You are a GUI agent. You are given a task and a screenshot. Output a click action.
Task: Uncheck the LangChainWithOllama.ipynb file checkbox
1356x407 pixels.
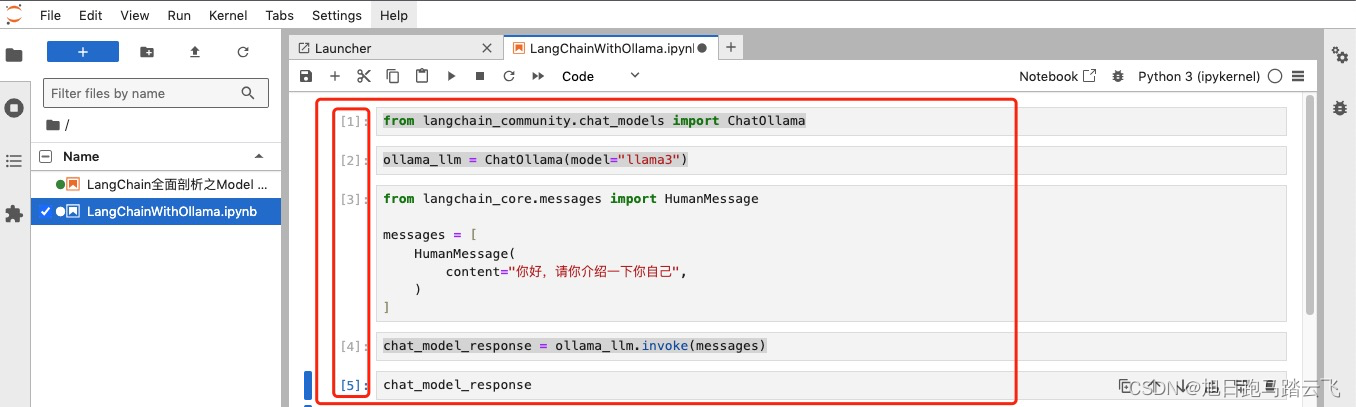(x=44, y=211)
